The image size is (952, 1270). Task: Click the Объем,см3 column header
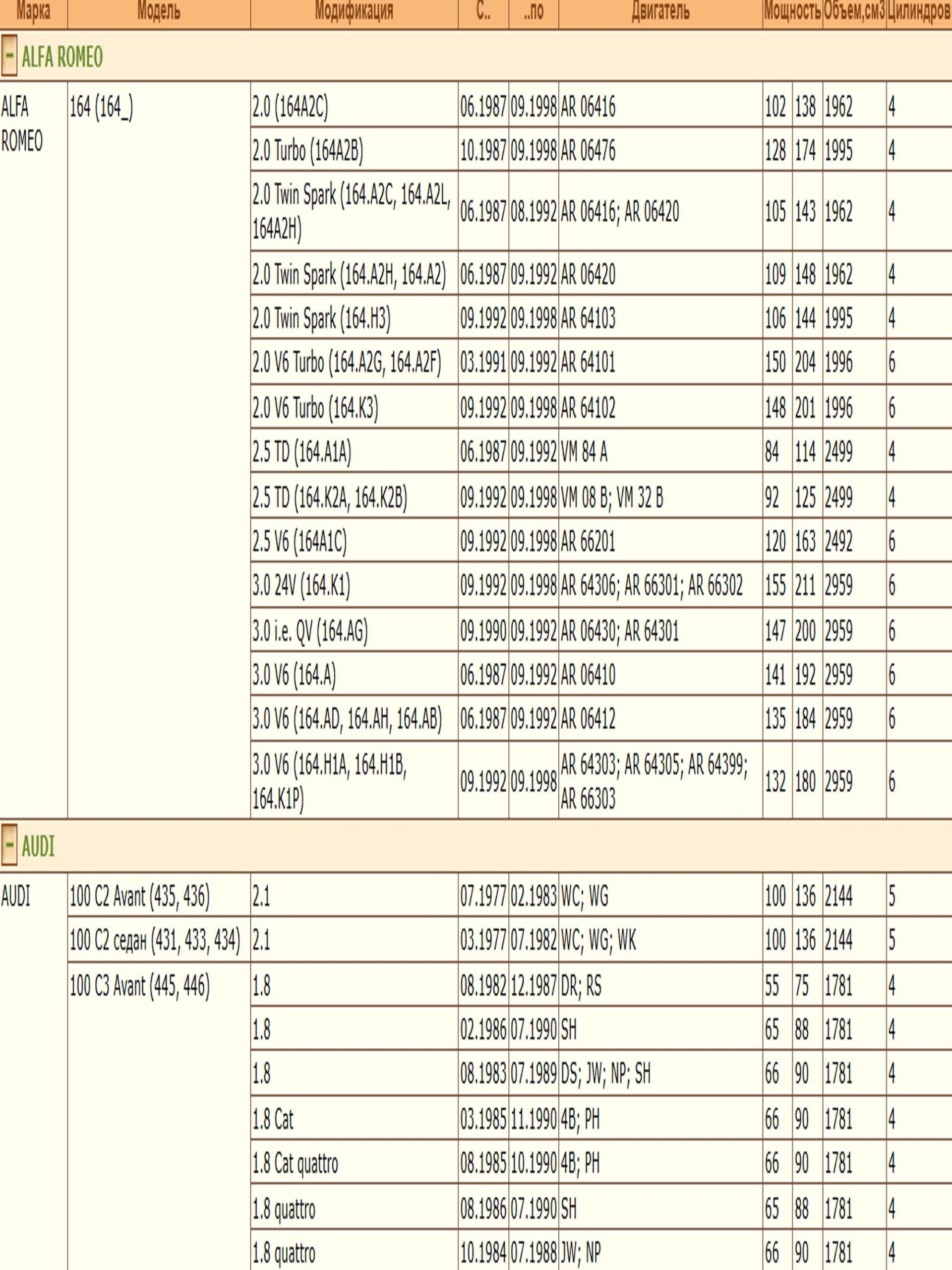click(854, 11)
